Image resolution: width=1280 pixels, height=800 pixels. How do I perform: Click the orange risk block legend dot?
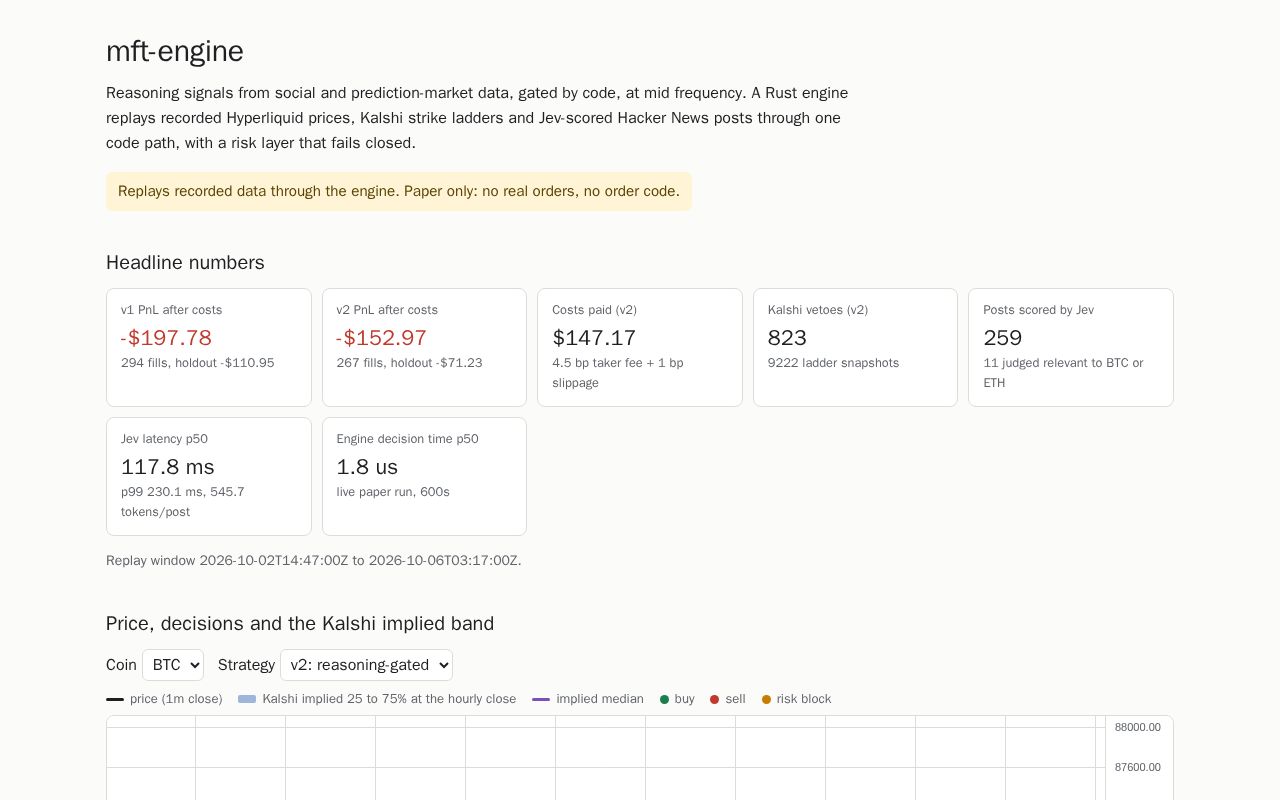[x=766, y=699]
